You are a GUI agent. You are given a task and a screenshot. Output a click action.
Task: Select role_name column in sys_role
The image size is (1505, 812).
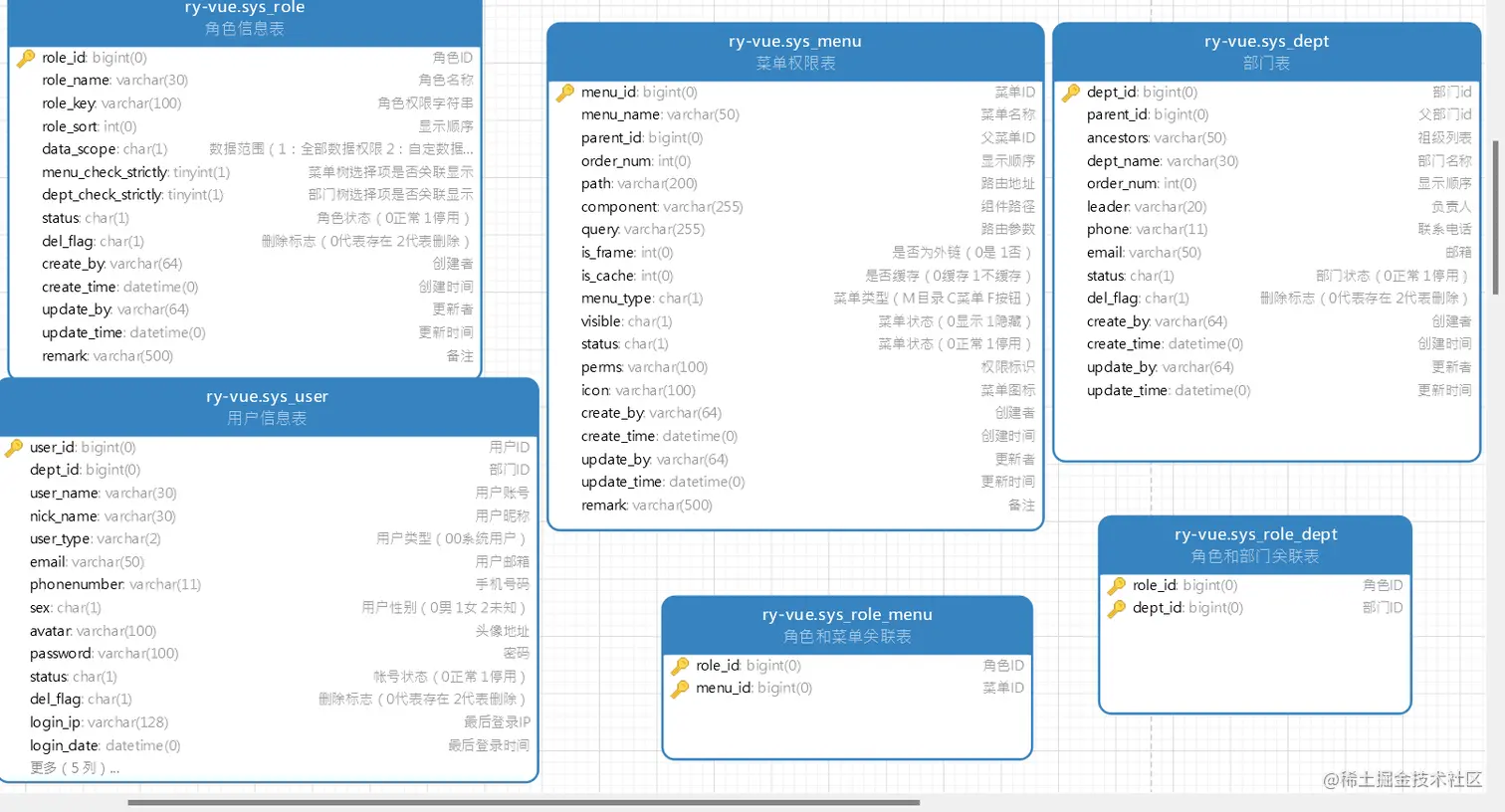(245, 81)
